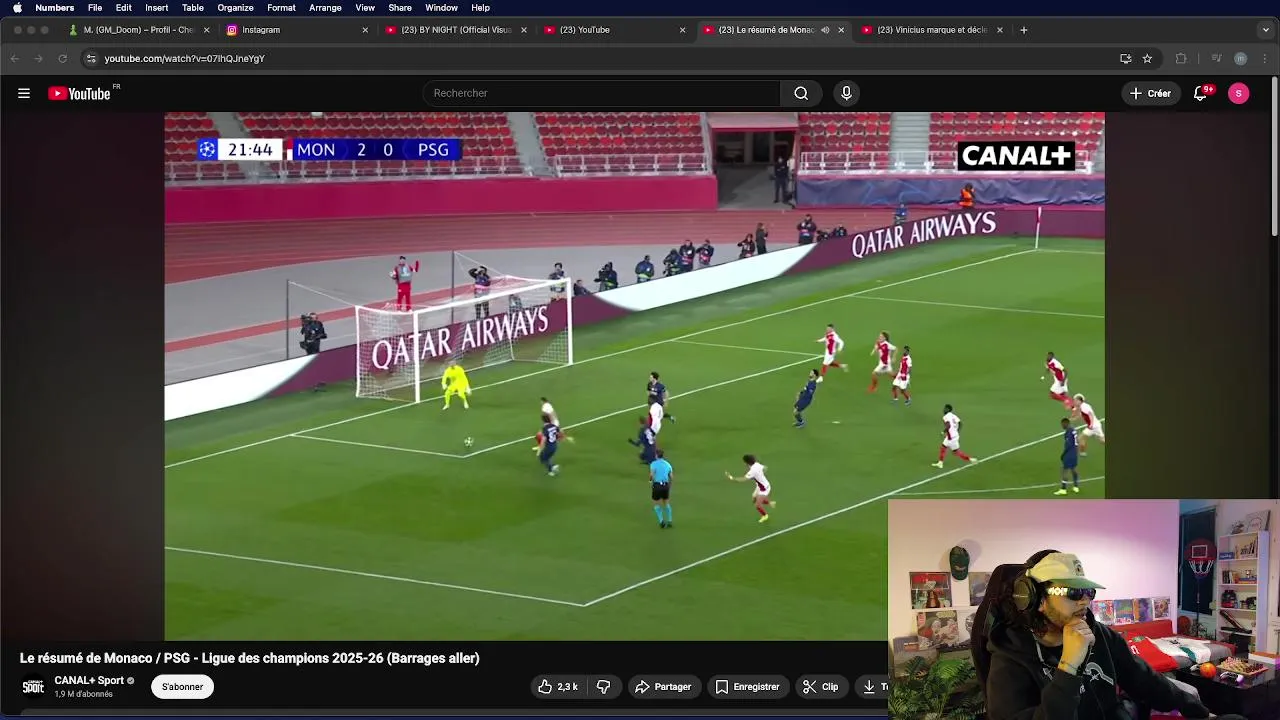
Task: Switch to the (23) YouTube tab
Action: (613, 30)
